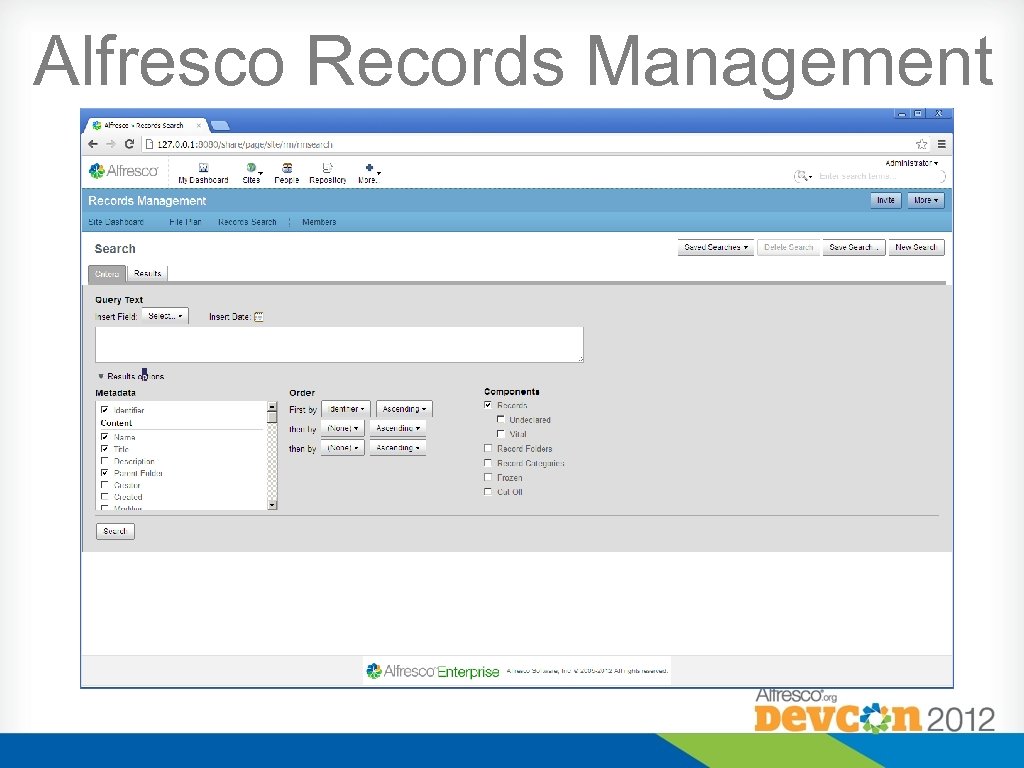This screenshot has width=1024, height=768.
Task: Focus the Query Text box
Action: click(339, 345)
